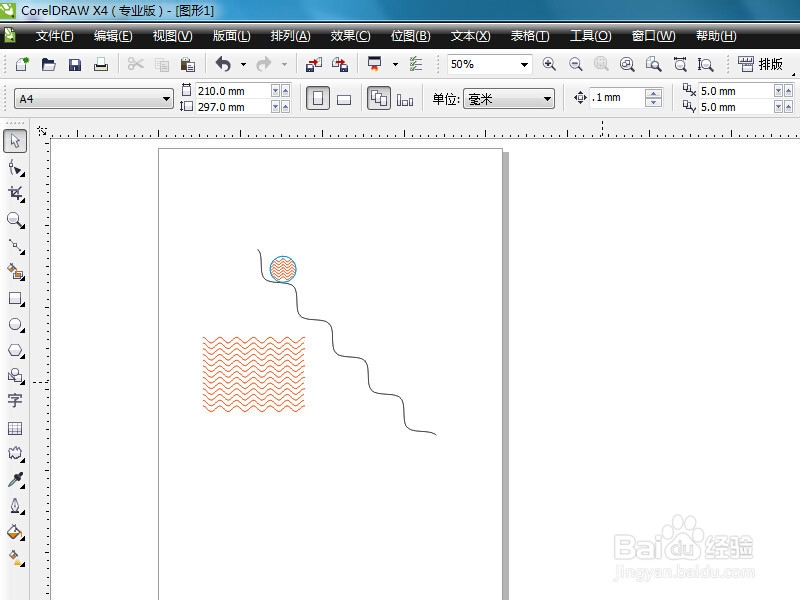The width and height of the screenshot is (800, 600).
Task: Select the Outline pen tool
Action: (x=15, y=506)
